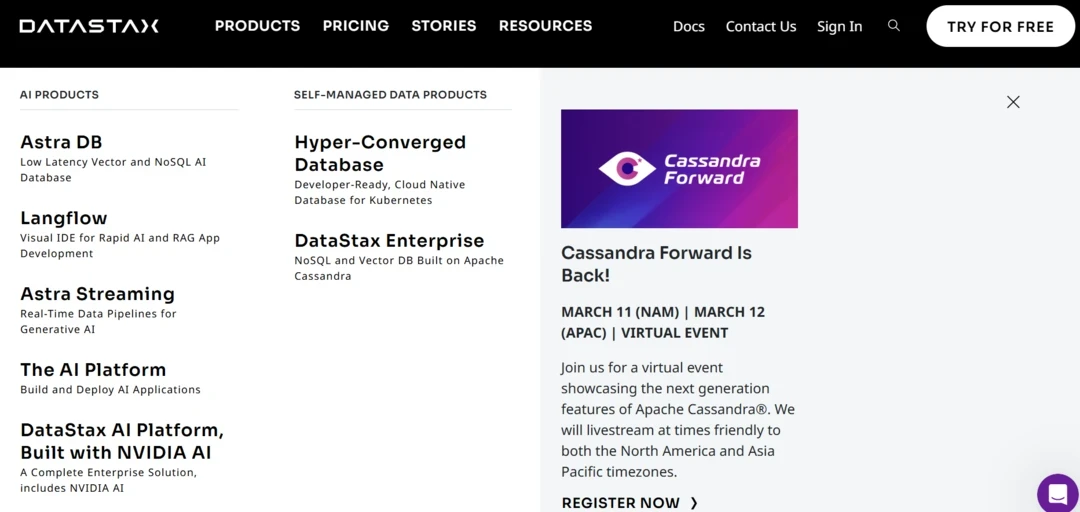Click the Register Now arrow chevron
Image resolution: width=1080 pixels, height=512 pixels.
pyautogui.click(x=694, y=503)
